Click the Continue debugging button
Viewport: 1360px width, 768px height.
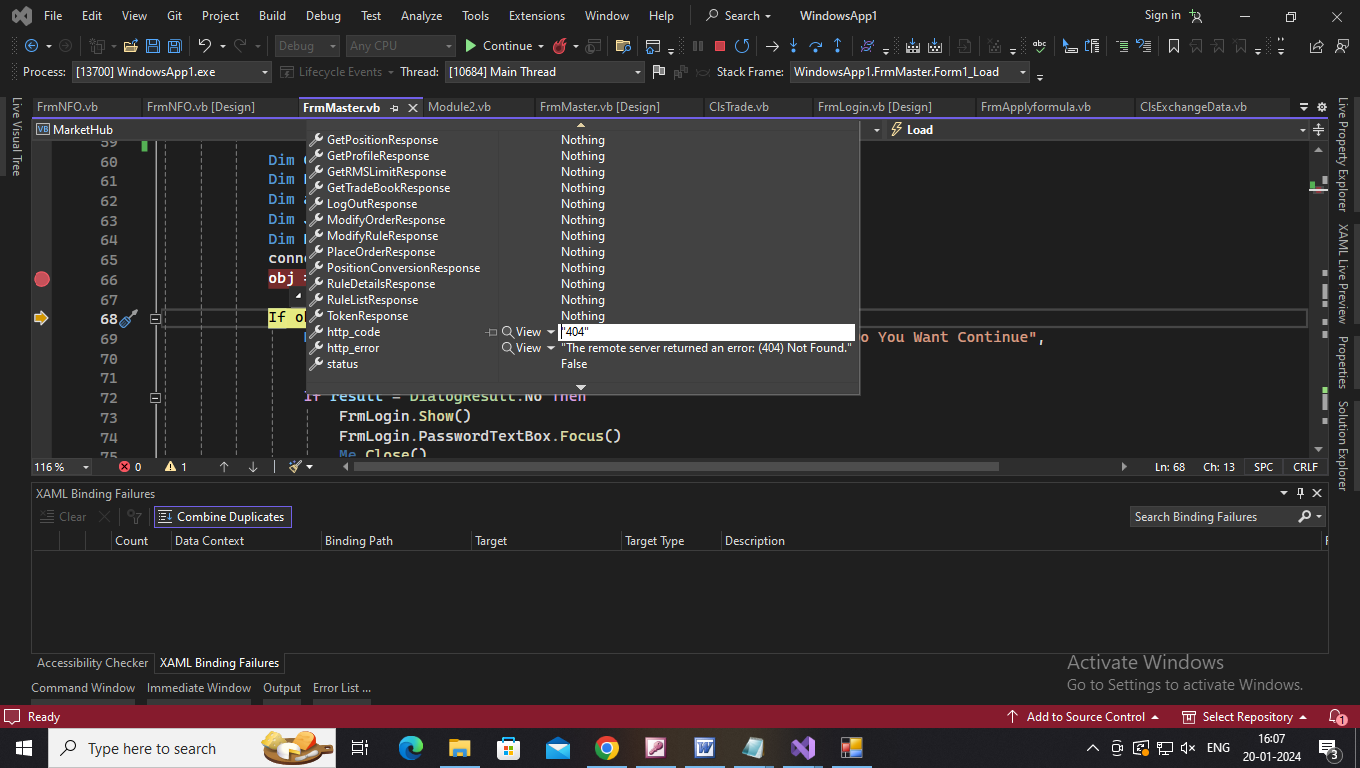[x=498, y=46]
